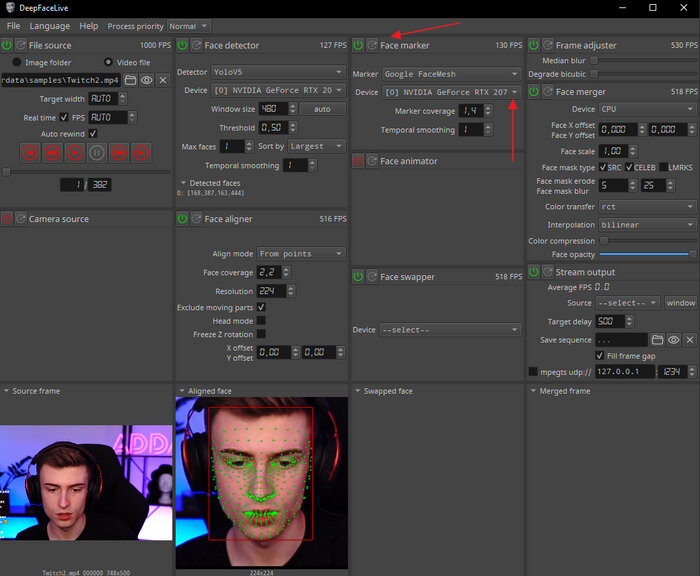Browse for video file folder icon
Image resolution: width=700 pixels, height=576 pixels.
(130, 80)
